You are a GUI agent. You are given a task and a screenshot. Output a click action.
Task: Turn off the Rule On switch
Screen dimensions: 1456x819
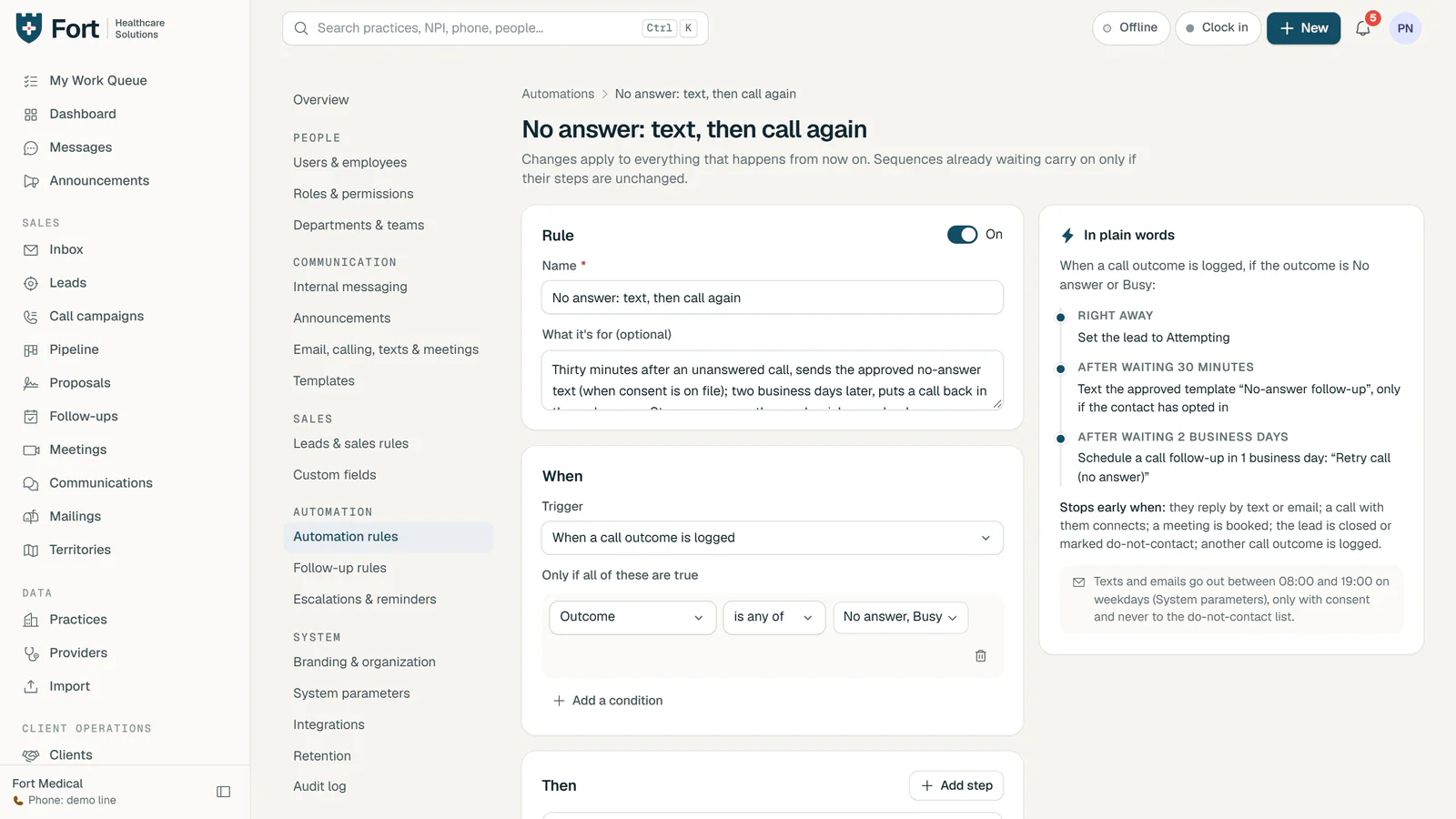[962, 235]
